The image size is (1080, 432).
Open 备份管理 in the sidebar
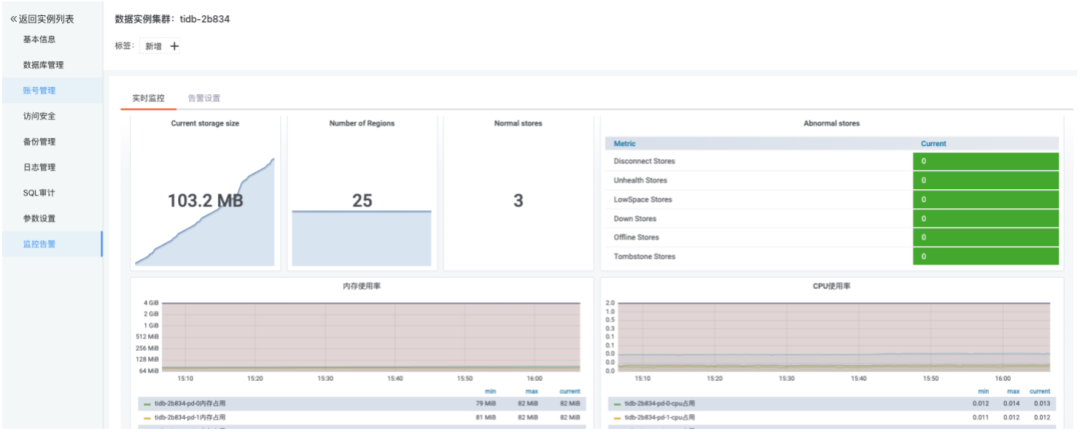[39, 141]
